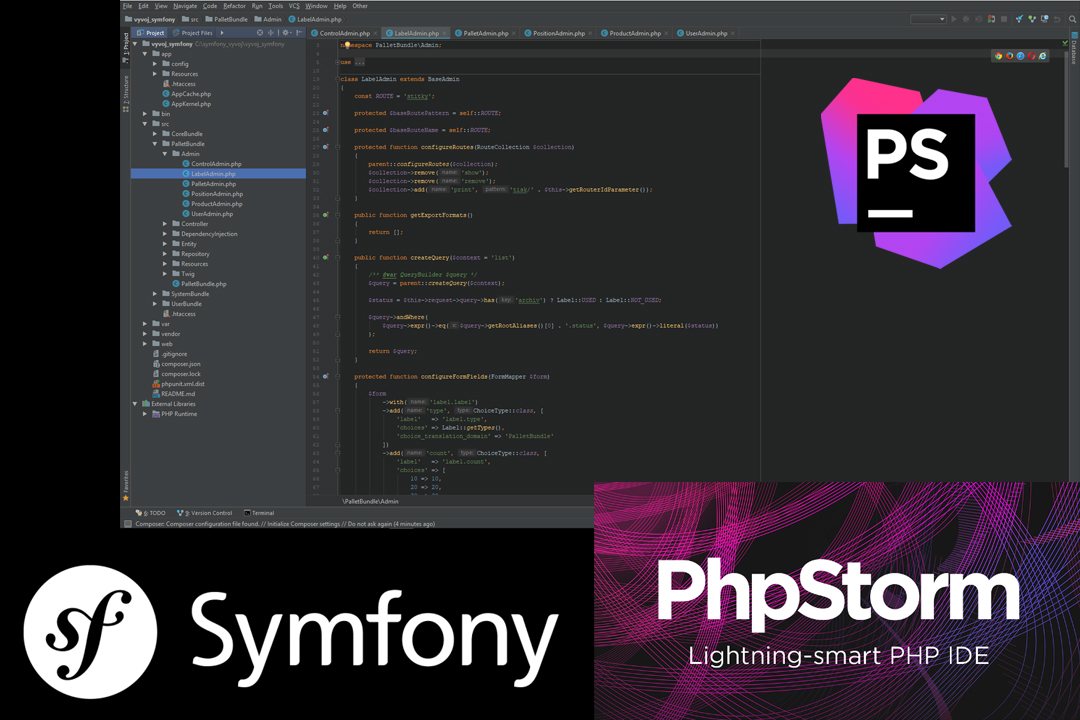Switch to UserAdmin.php editor tab
The image size is (1080, 720).
[x=706, y=33]
